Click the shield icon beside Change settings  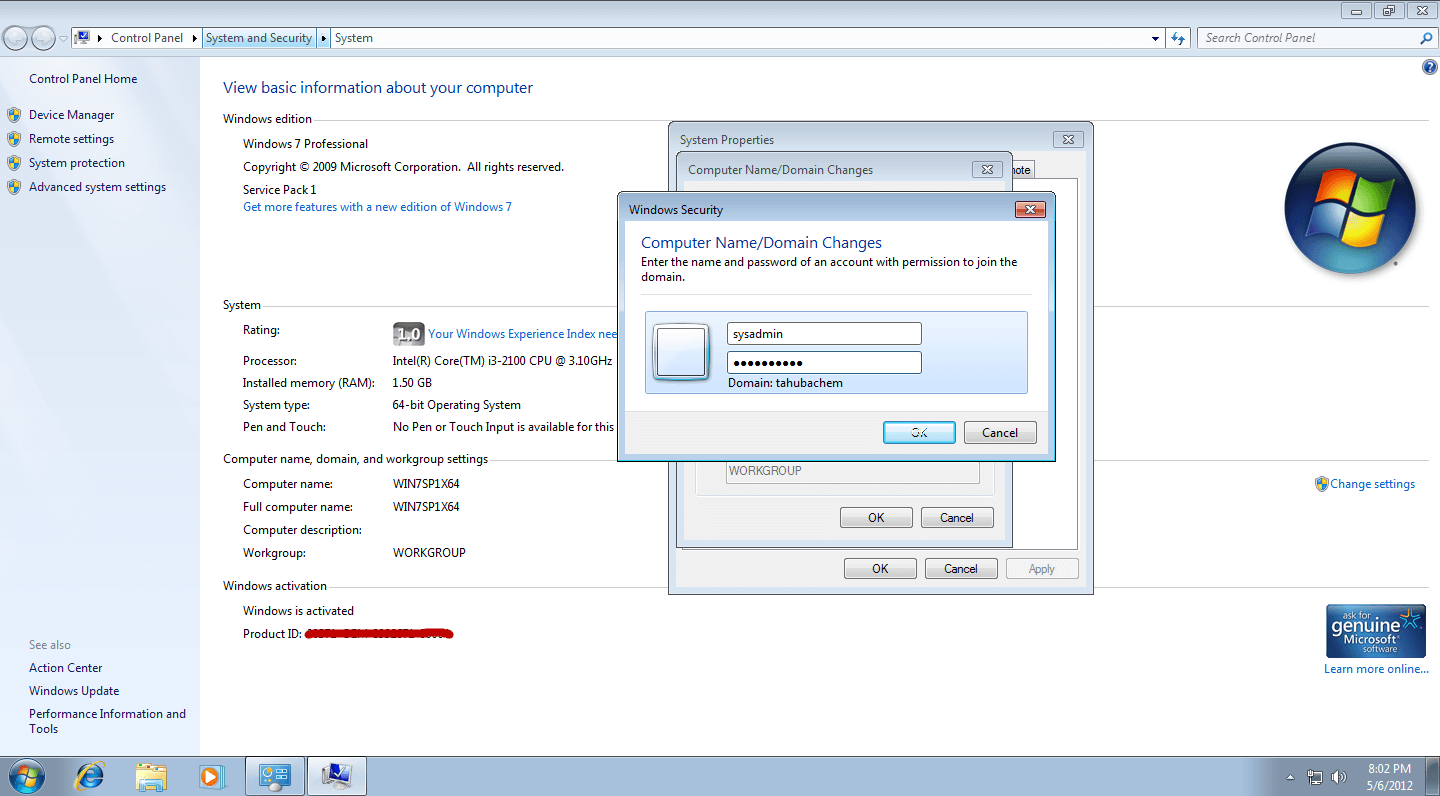coord(1322,484)
